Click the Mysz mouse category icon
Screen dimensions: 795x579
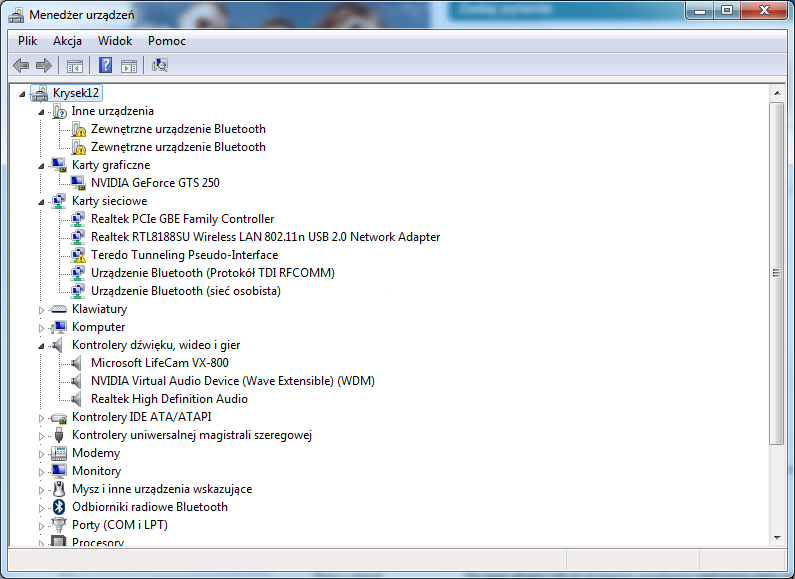click(59, 489)
